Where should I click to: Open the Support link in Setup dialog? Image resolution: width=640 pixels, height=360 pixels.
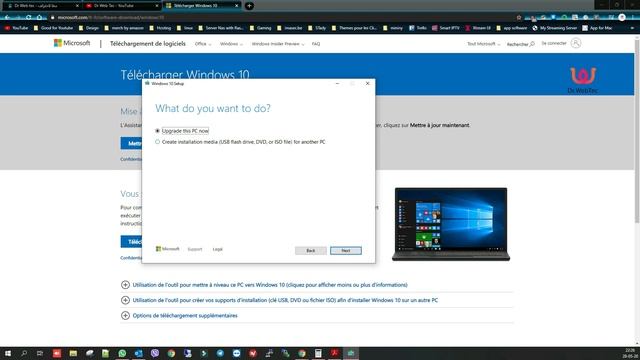click(x=195, y=249)
